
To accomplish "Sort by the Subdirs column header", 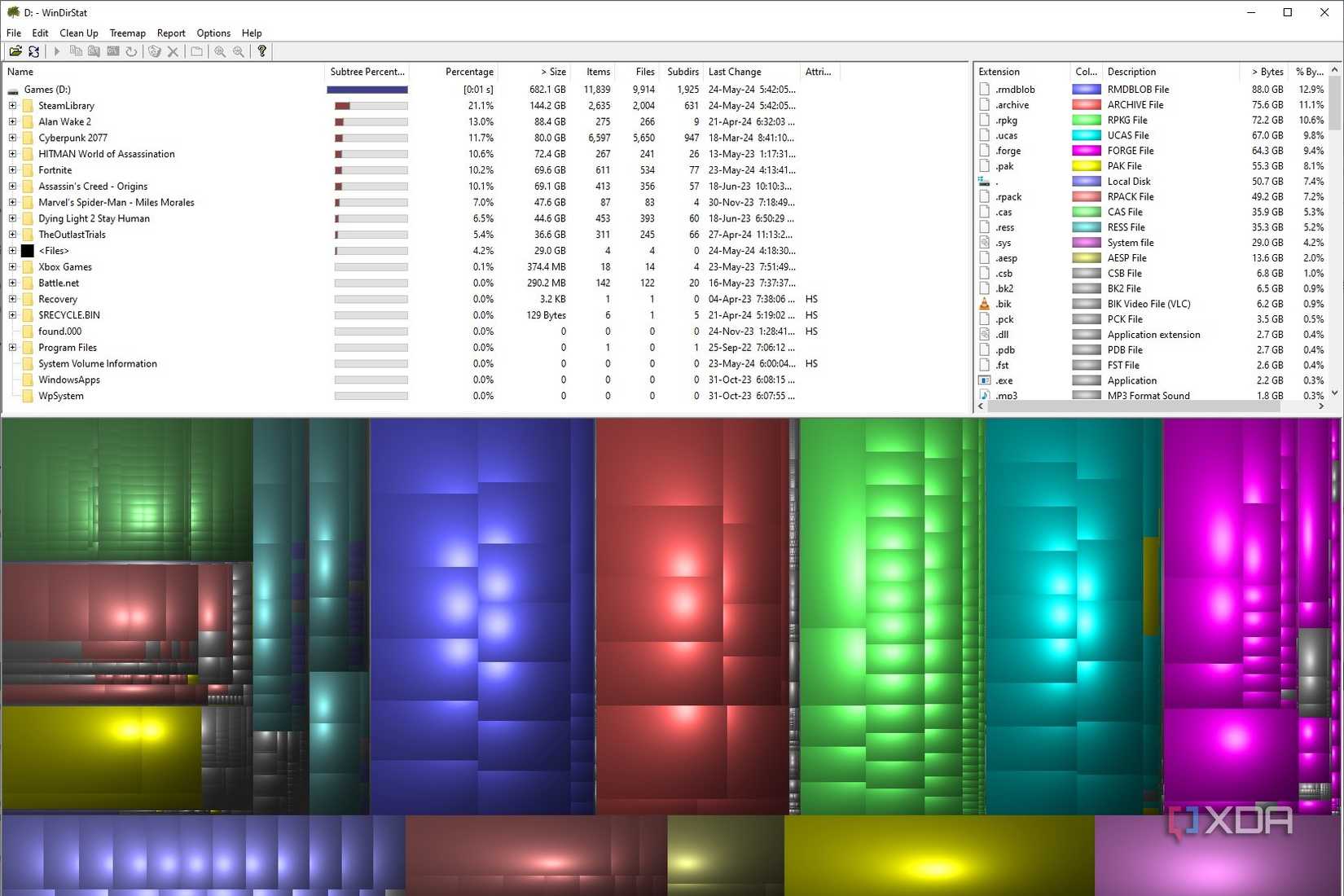I will tap(682, 72).
